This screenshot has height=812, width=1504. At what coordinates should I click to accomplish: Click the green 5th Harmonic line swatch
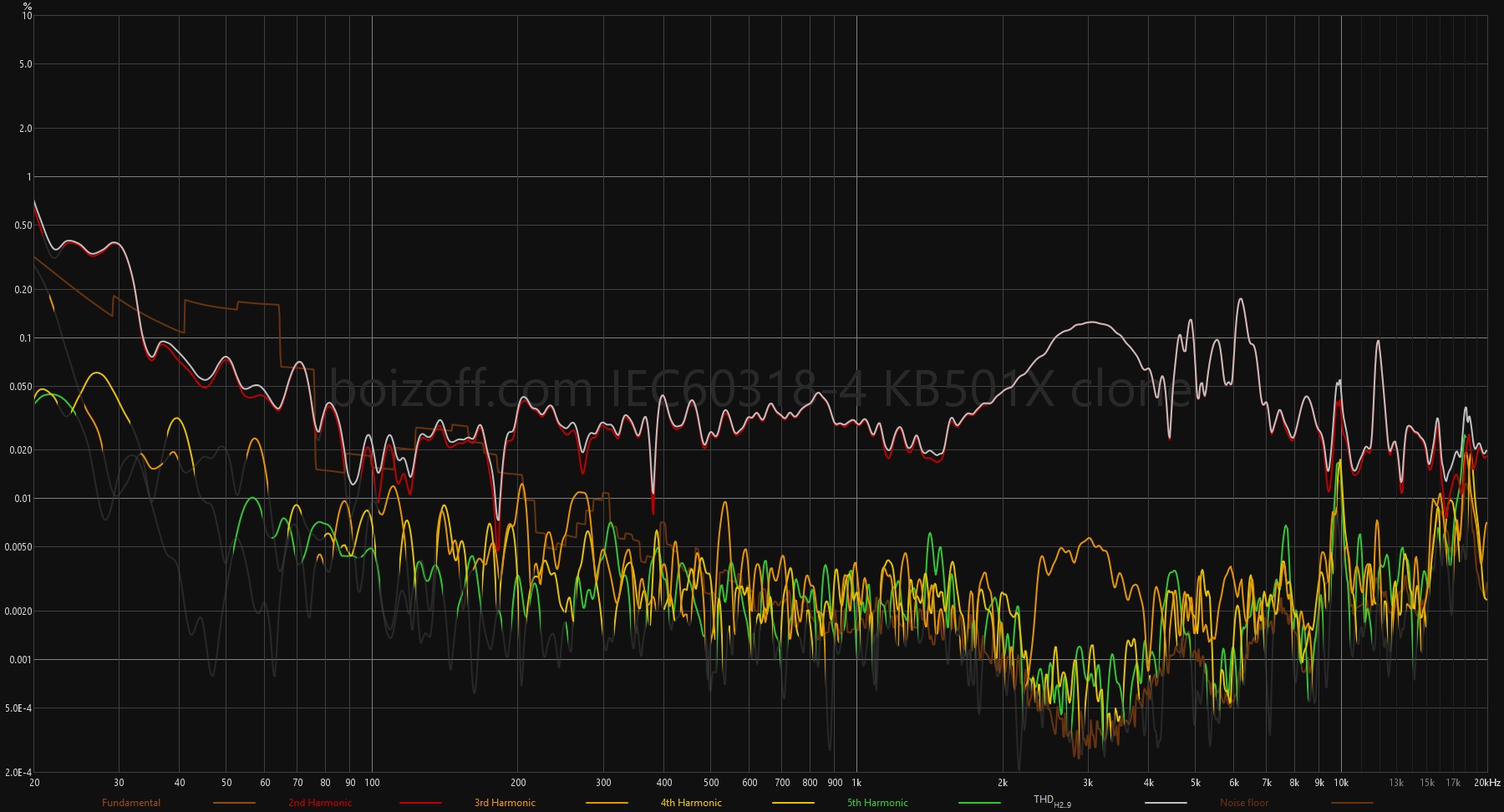click(x=979, y=803)
